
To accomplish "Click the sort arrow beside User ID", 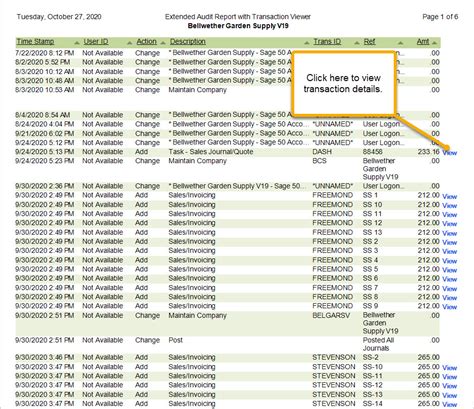I will [130, 43].
